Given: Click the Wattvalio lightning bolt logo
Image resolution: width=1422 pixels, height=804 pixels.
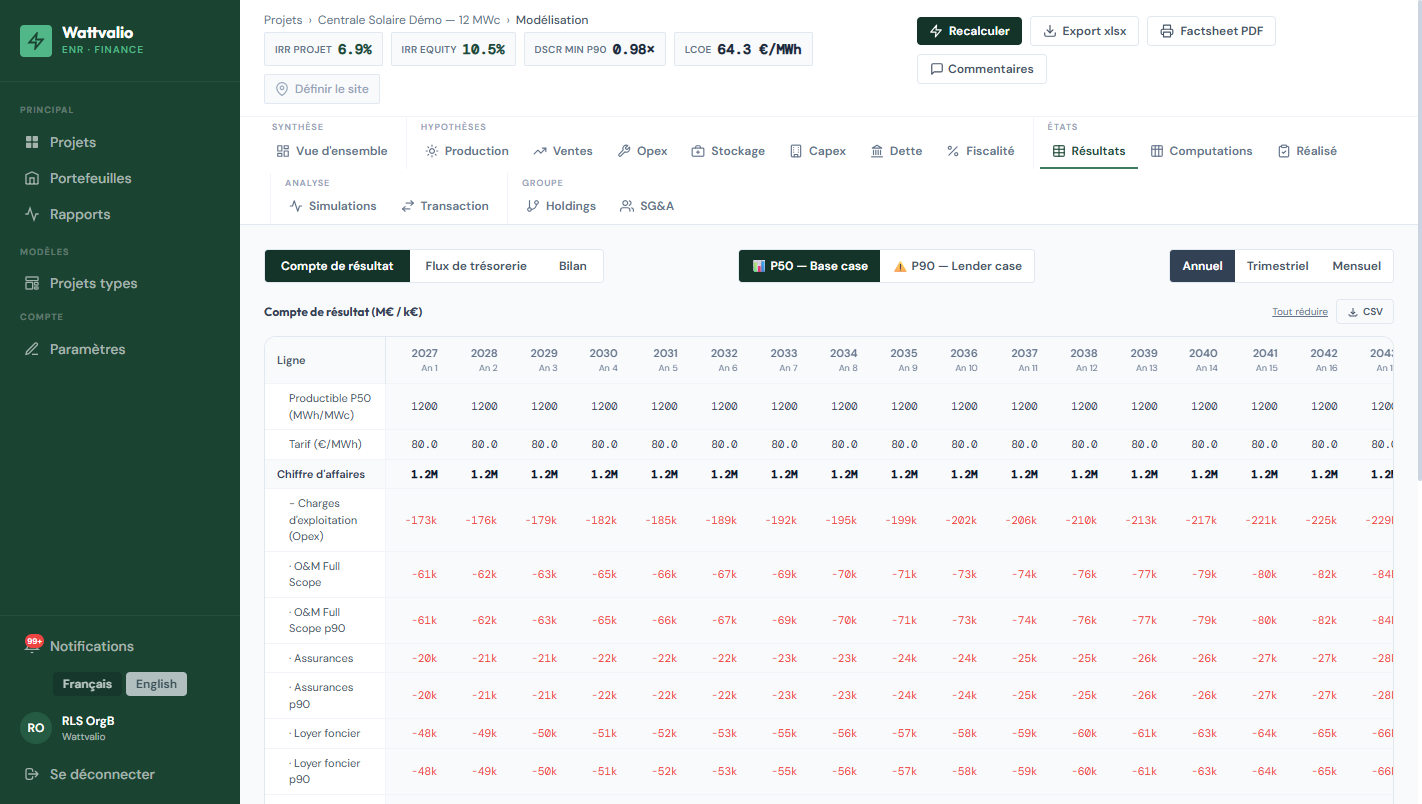Looking at the screenshot, I should 36,41.
